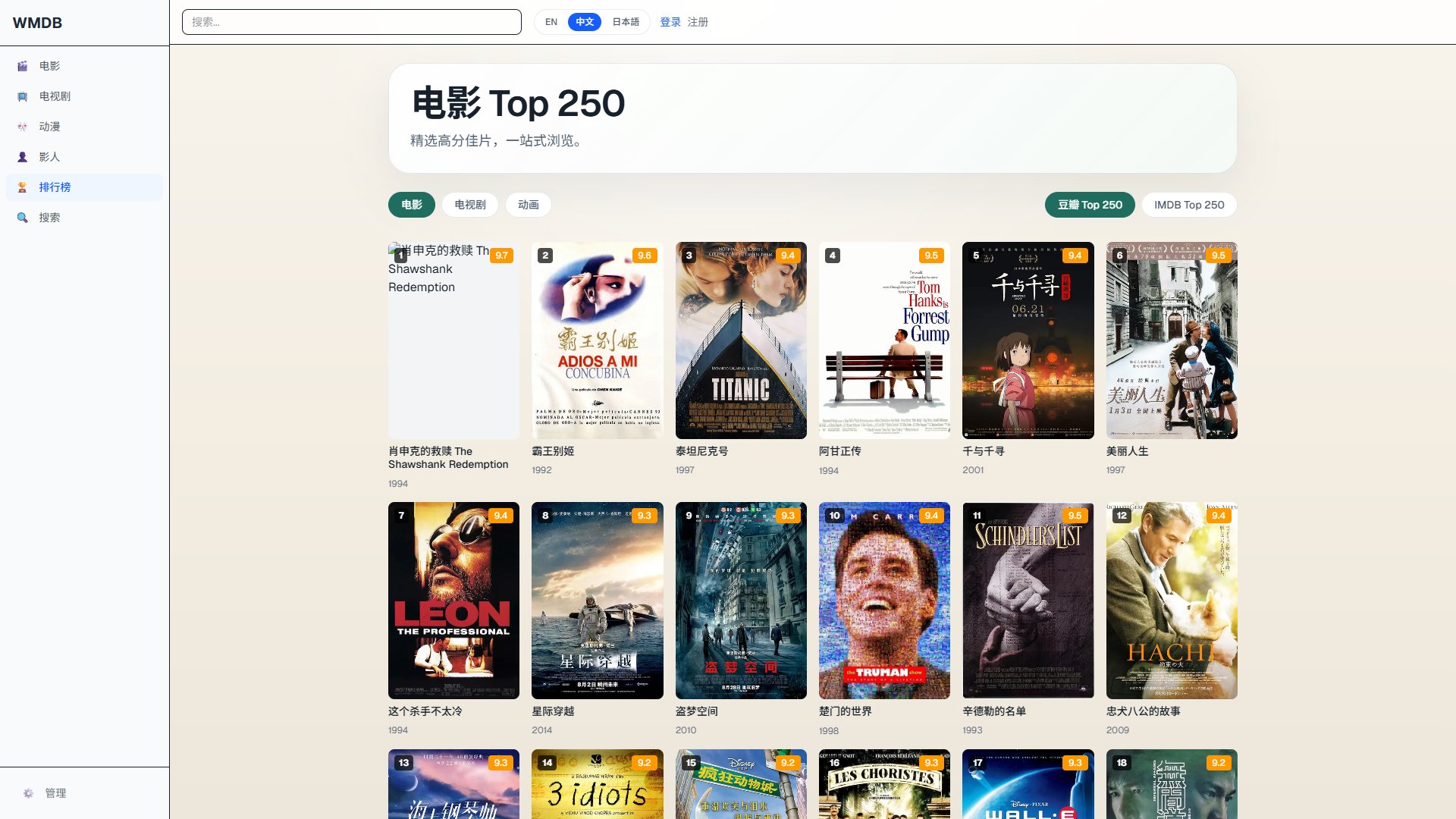This screenshot has height=819, width=1456.
Task: Click the 注册 register link
Action: point(698,22)
